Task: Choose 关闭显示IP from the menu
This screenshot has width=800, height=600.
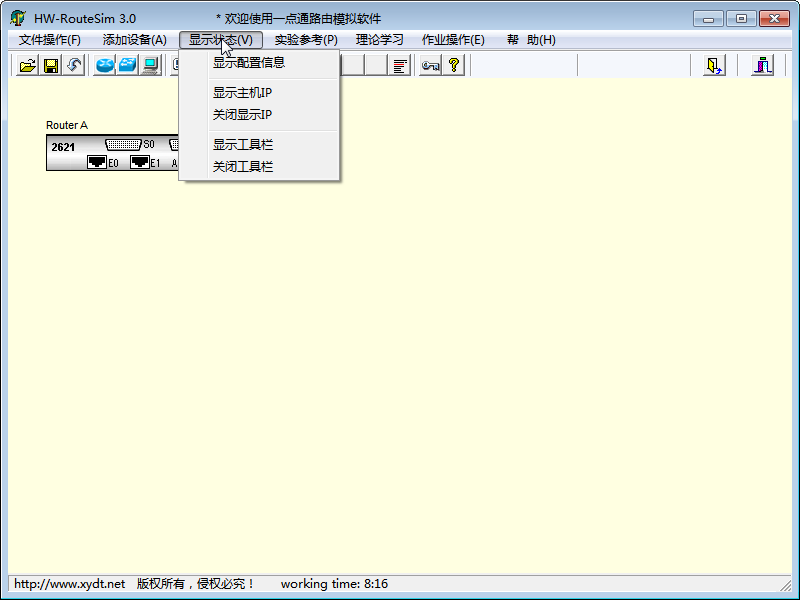Action: [259, 115]
